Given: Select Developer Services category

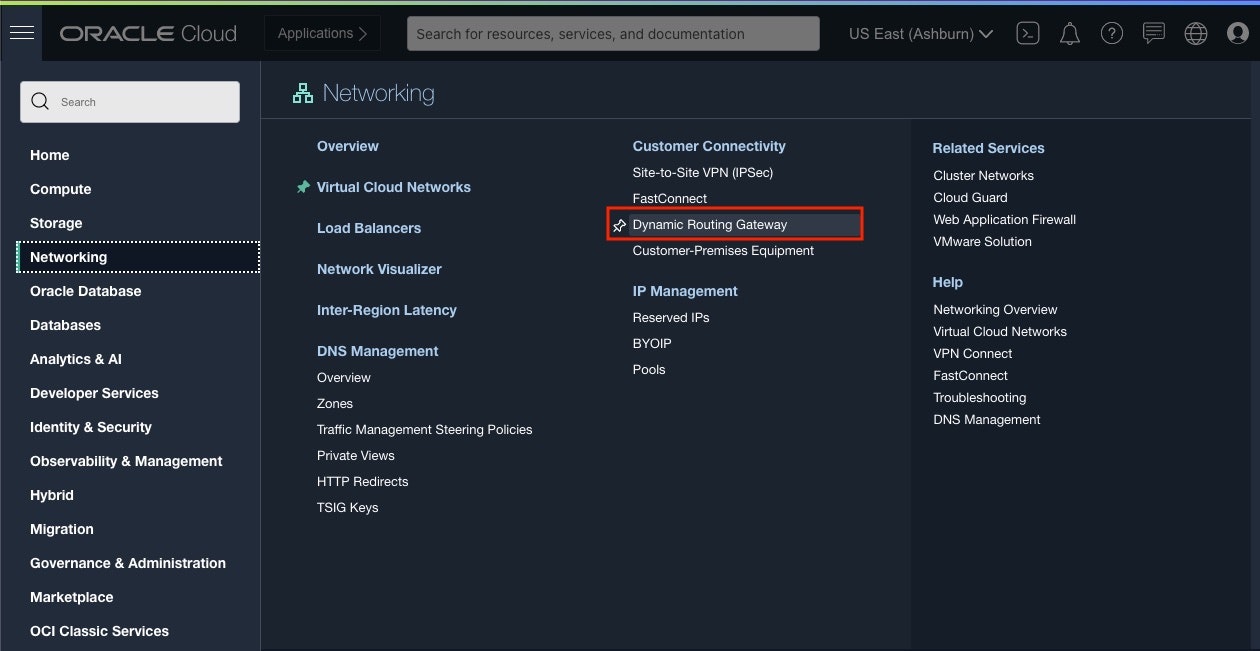Looking at the screenshot, I should click(x=94, y=393).
